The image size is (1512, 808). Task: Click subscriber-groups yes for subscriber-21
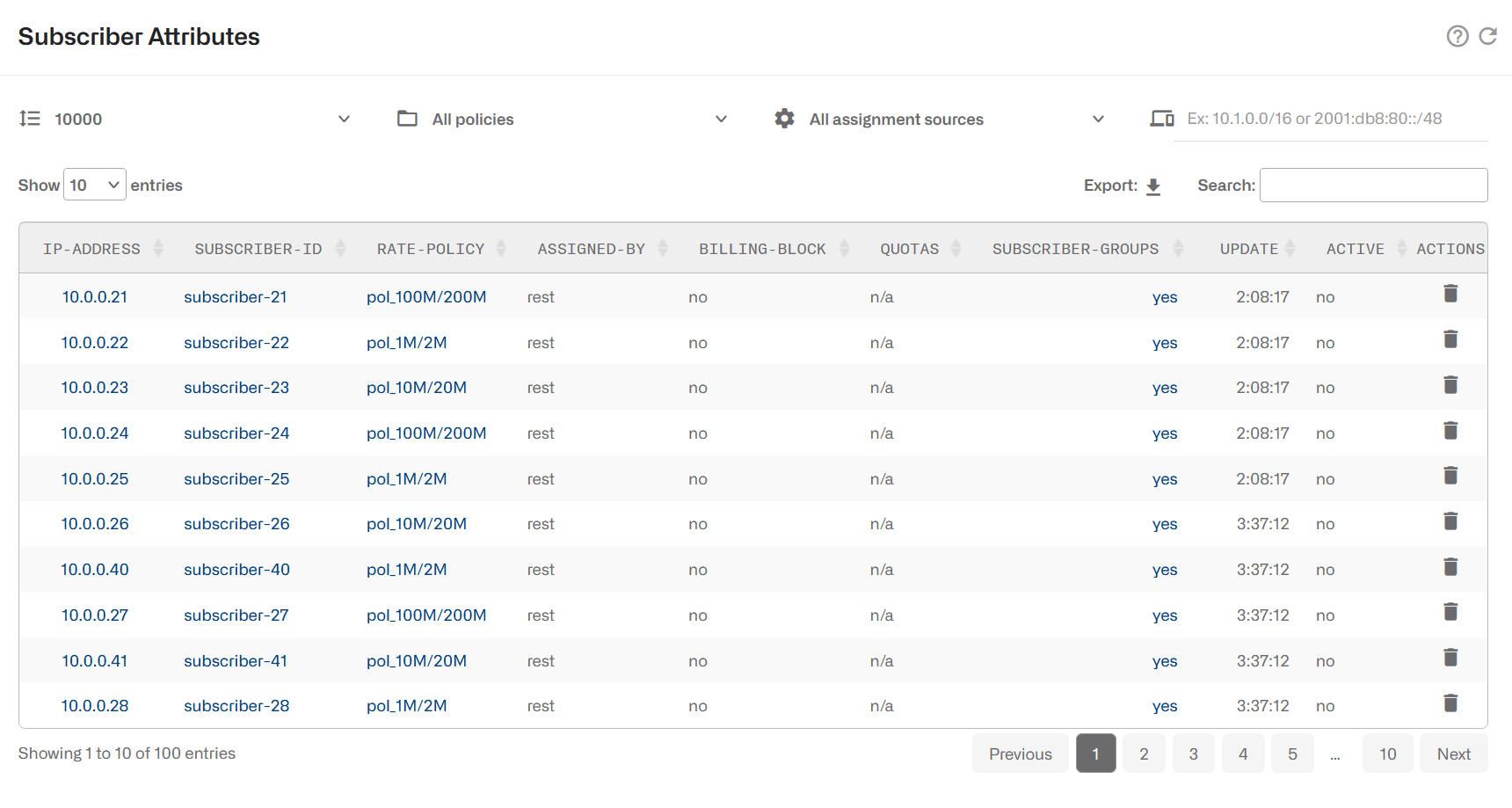pyautogui.click(x=1165, y=298)
